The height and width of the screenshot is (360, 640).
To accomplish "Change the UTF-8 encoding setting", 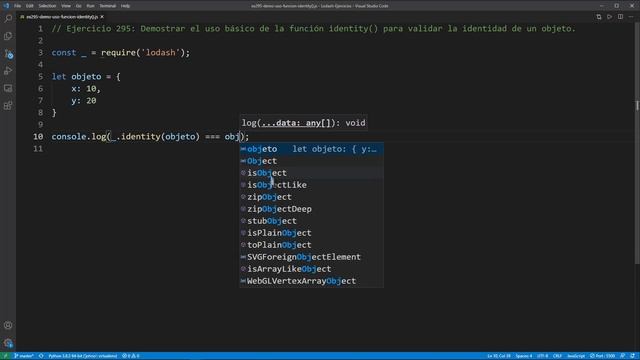I will click(x=542, y=356).
